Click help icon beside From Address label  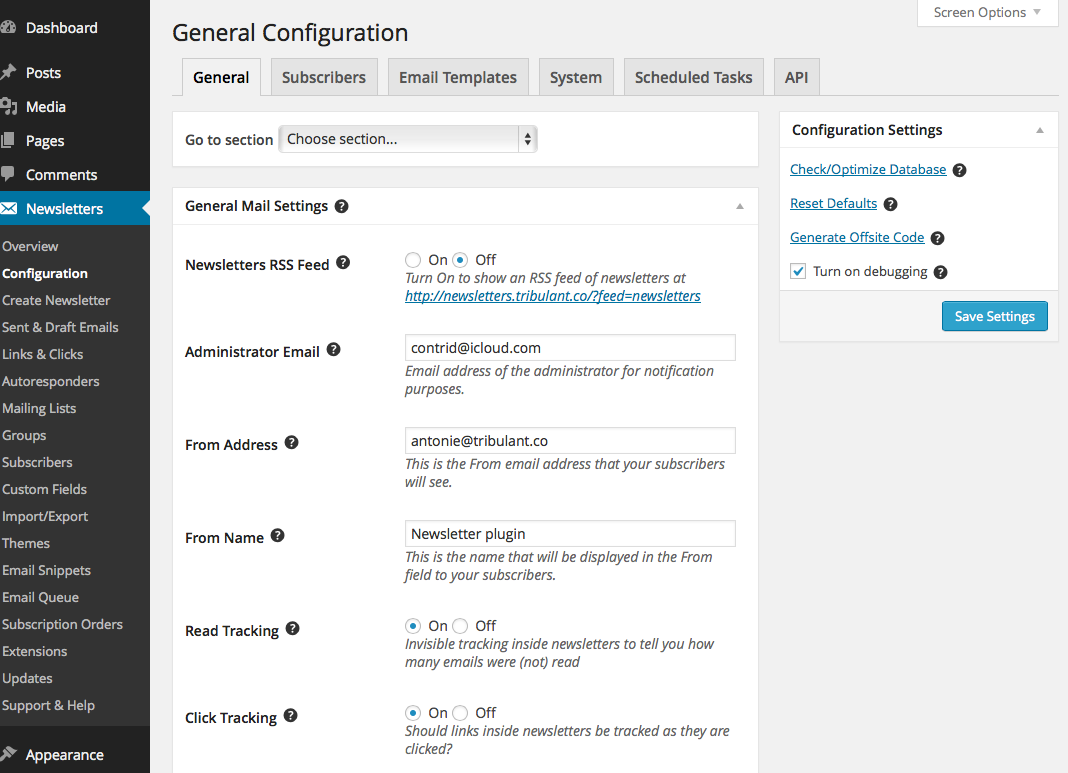tap(292, 443)
